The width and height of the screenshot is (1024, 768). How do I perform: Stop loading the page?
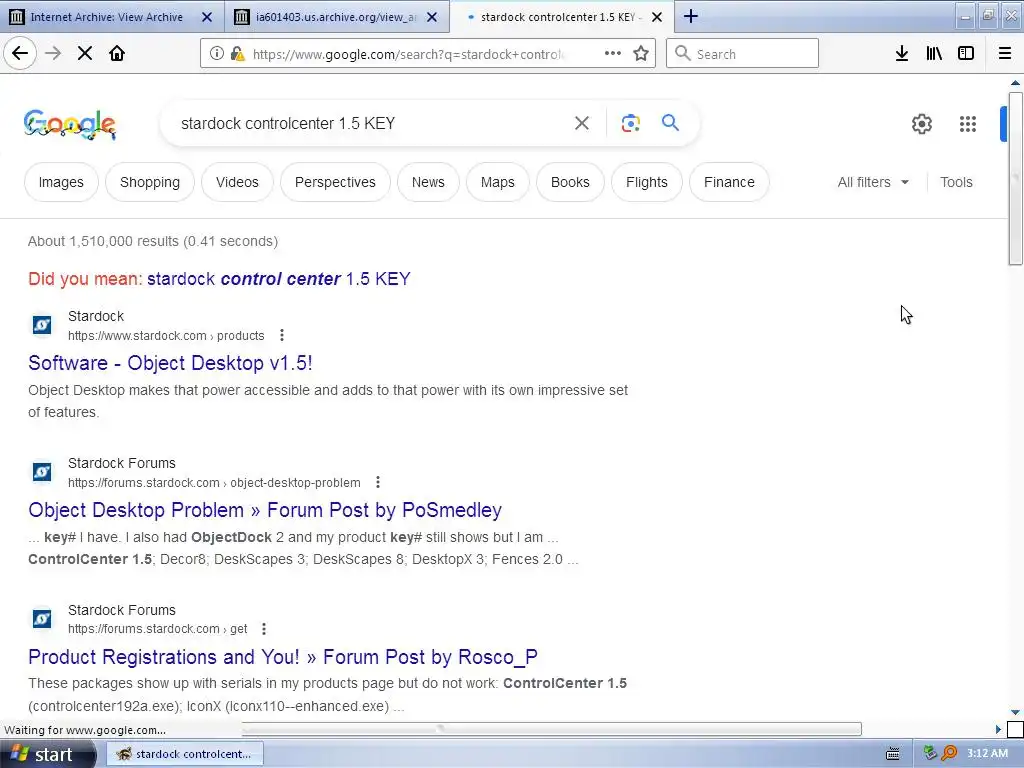point(85,54)
